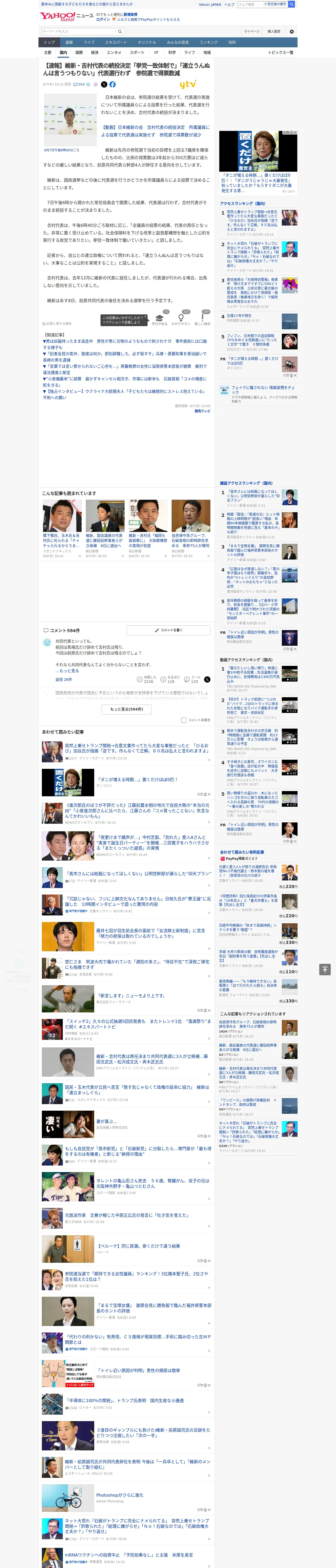The width and height of the screenshot is (336, 1568).
Task: Select the エキスパート tab
Action: (x=116, y=42)
